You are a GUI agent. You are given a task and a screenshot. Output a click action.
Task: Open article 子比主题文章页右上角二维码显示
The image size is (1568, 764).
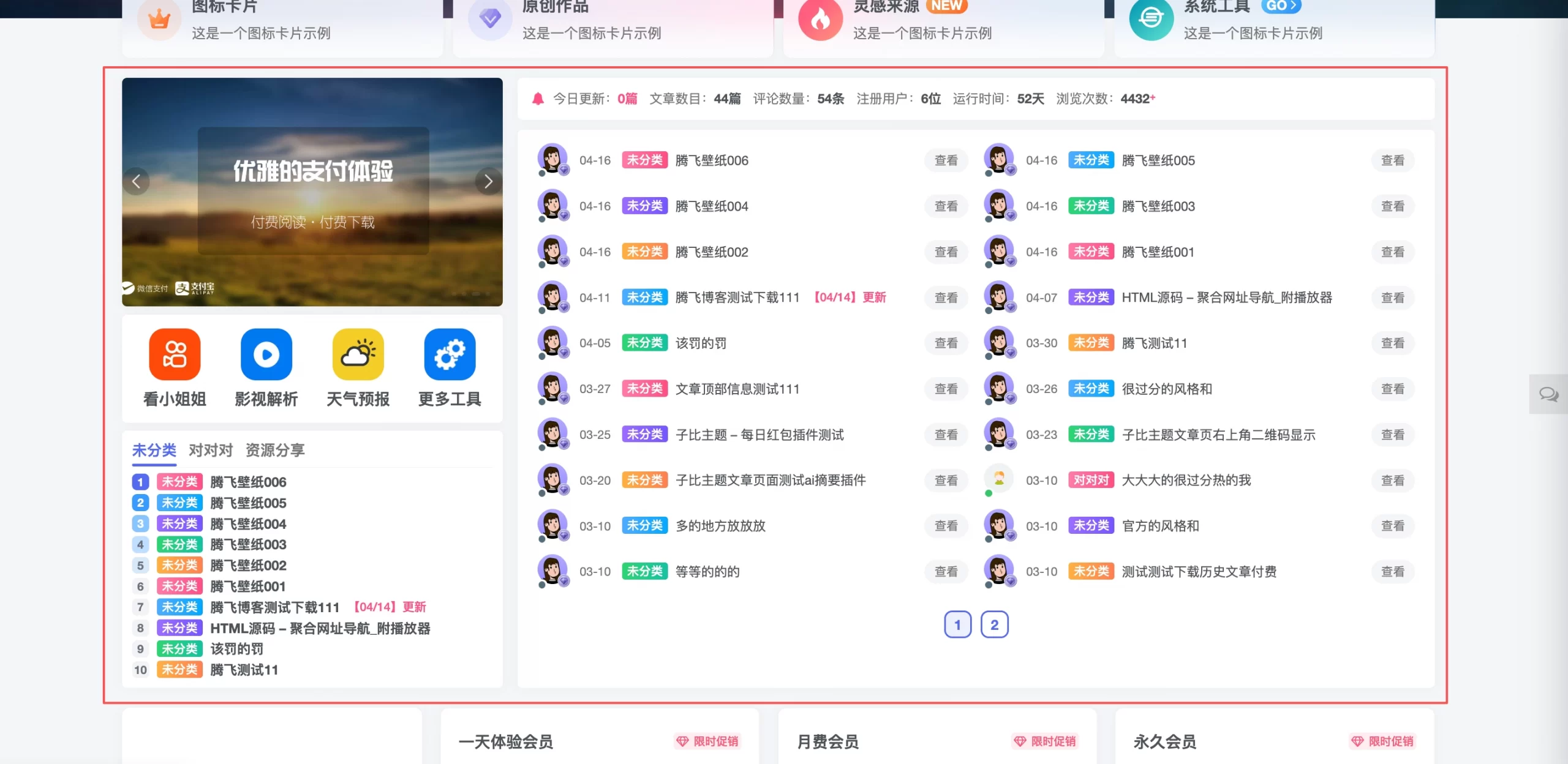(x=1218, y=435)
